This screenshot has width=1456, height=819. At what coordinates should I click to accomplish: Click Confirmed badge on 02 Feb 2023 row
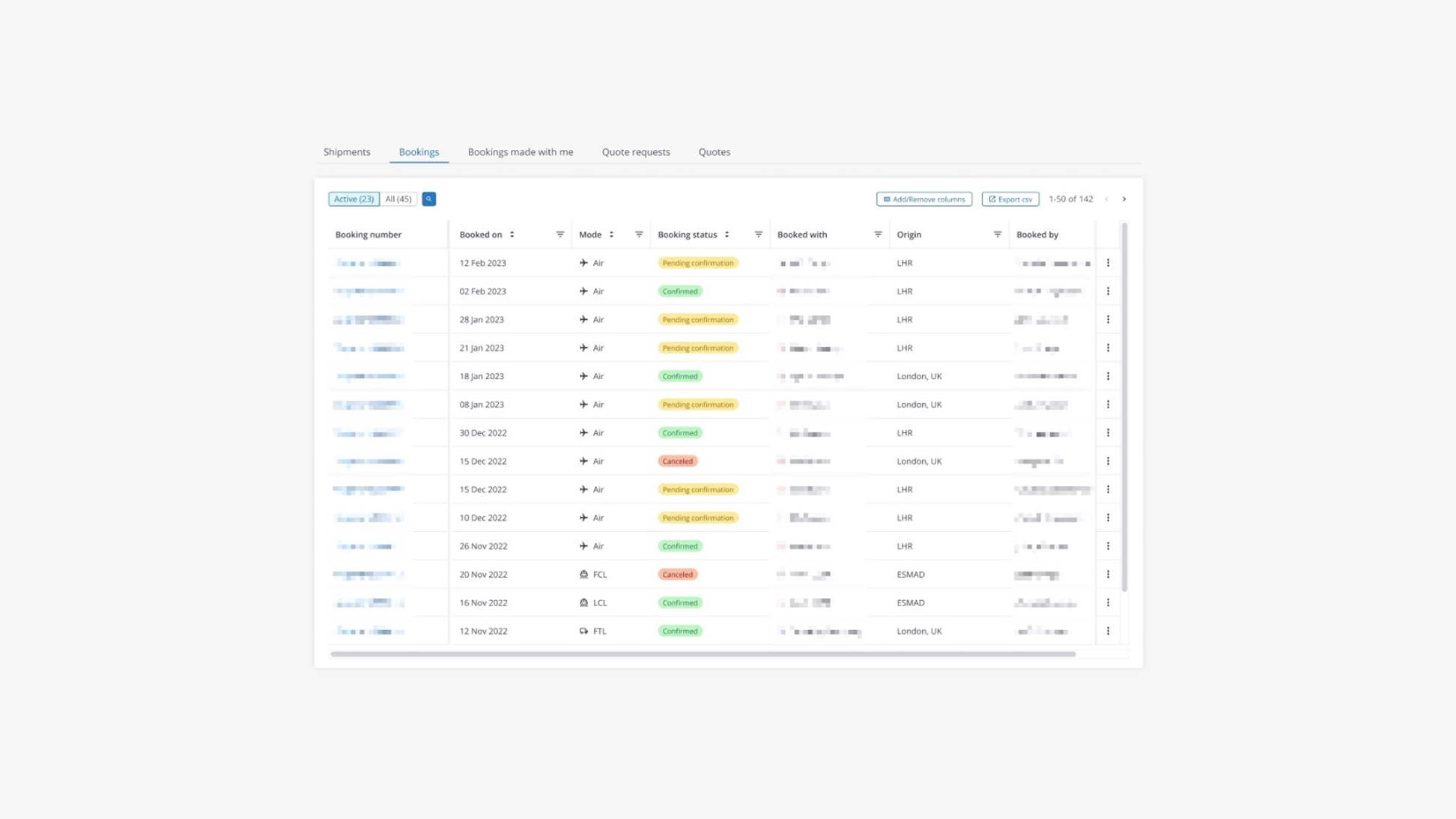[680, 291]
